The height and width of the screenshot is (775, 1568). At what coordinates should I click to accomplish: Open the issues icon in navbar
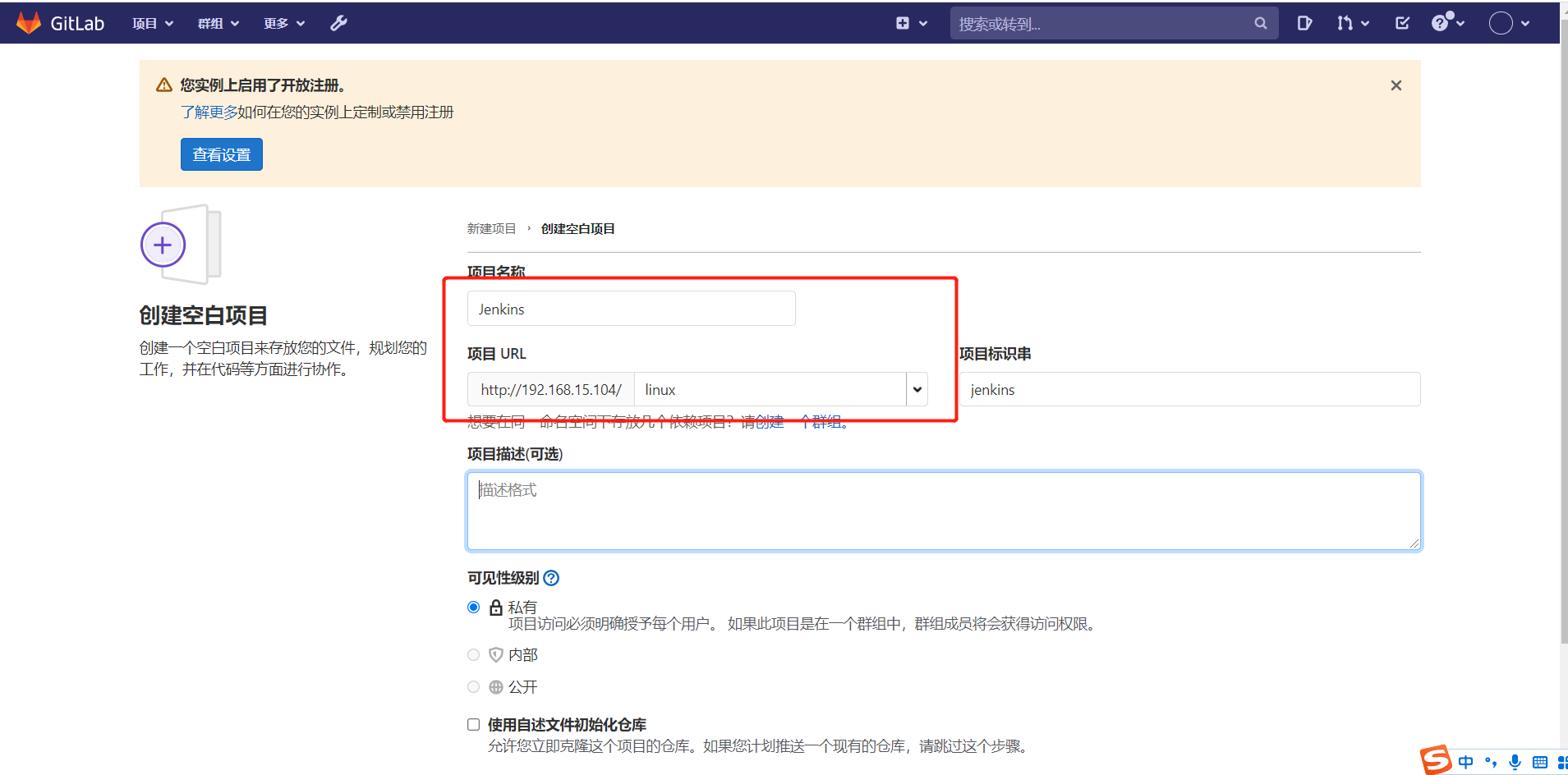(x=1304, y=23)
